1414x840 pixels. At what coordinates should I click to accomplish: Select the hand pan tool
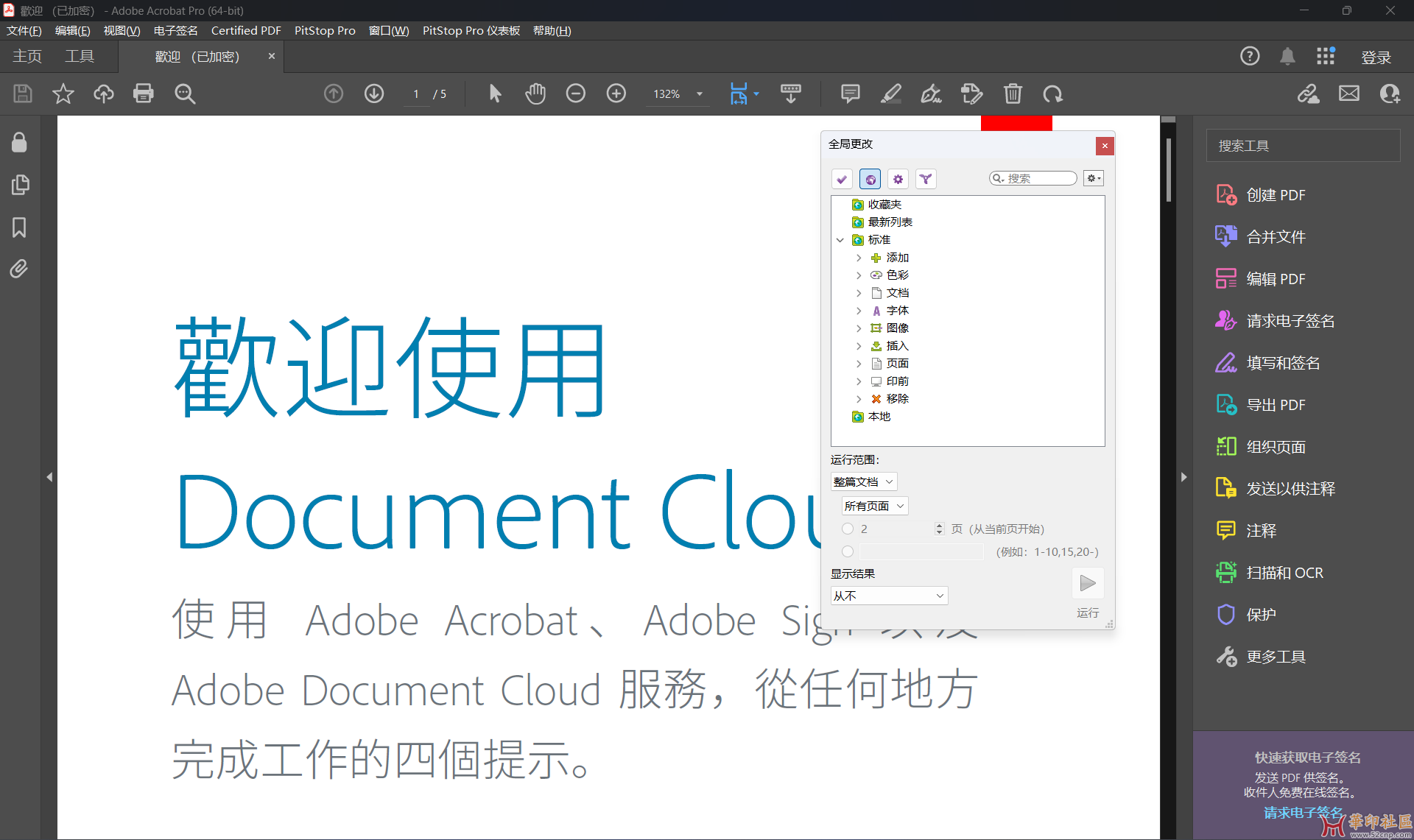(535, 93)
